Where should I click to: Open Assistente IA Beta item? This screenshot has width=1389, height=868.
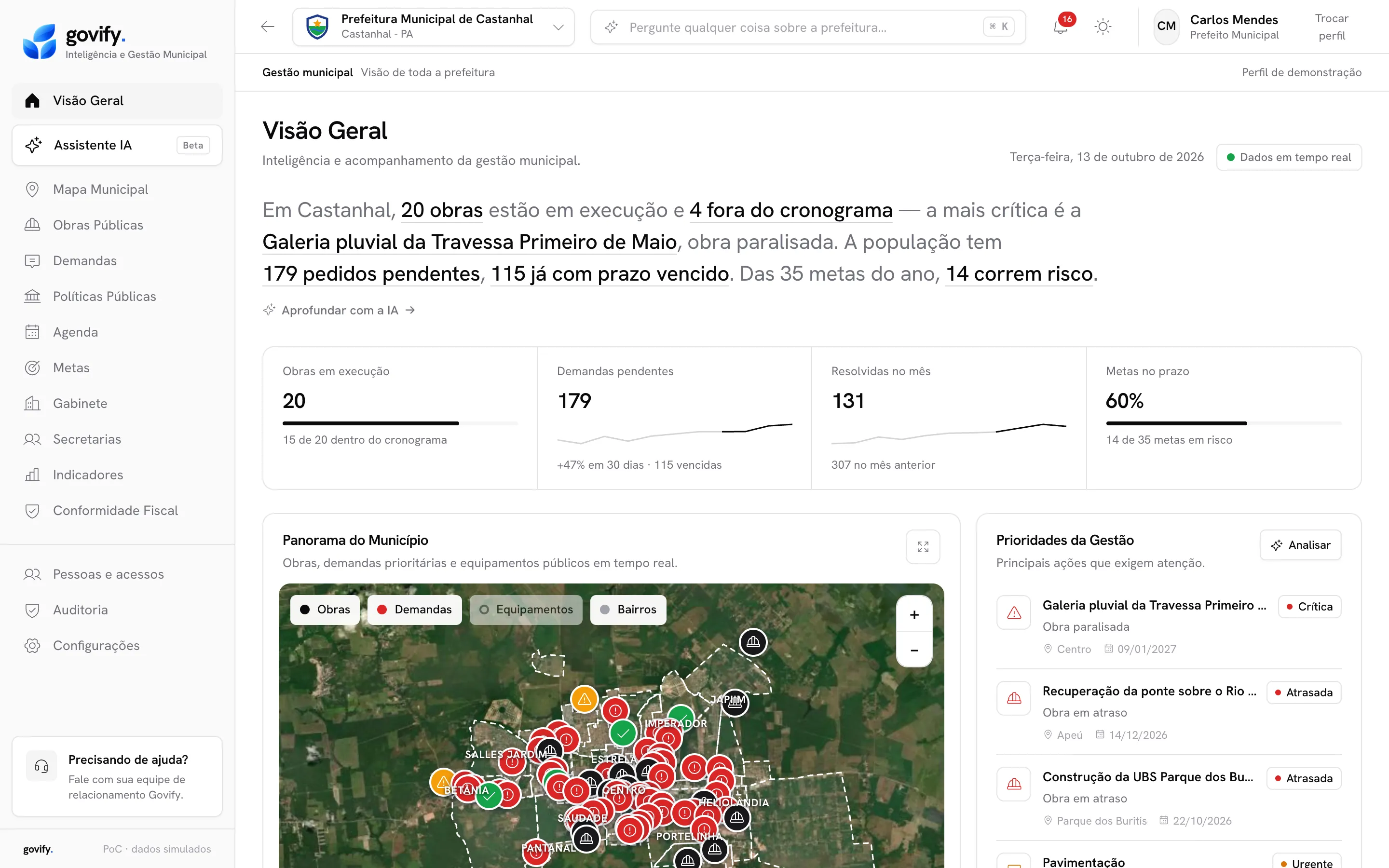tap(117, 145)
